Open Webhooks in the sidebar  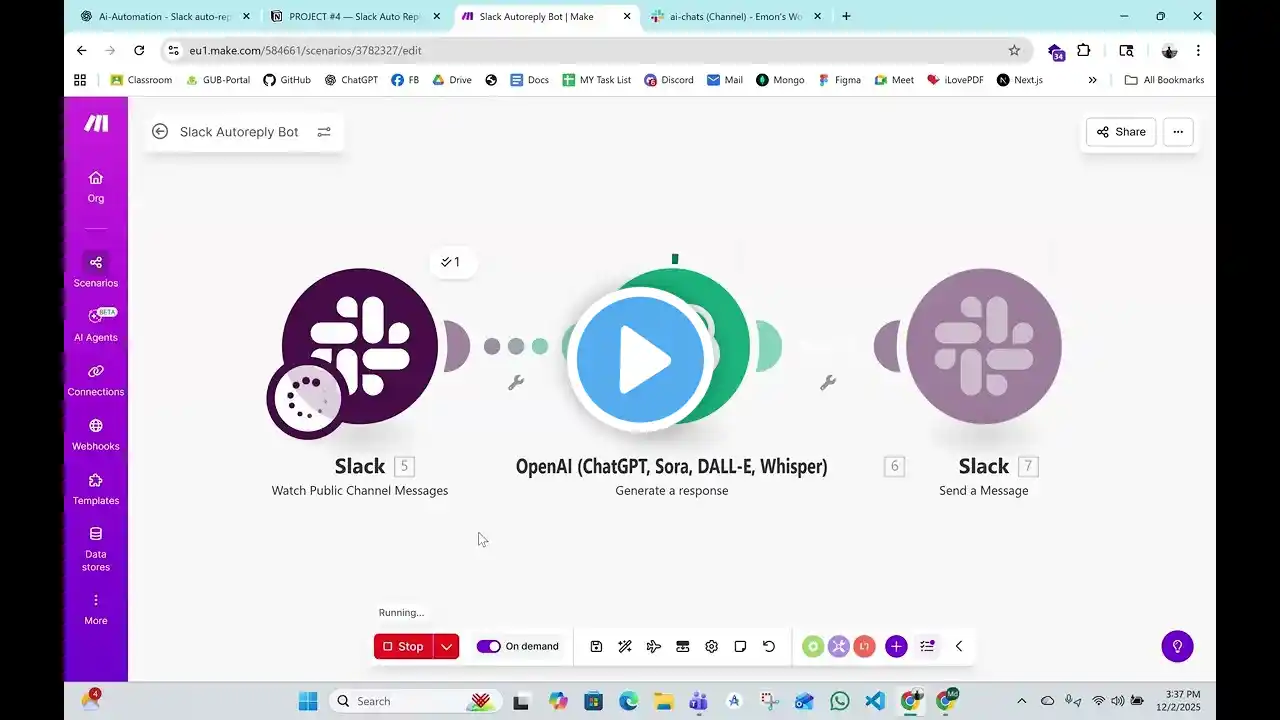point(96,434)
